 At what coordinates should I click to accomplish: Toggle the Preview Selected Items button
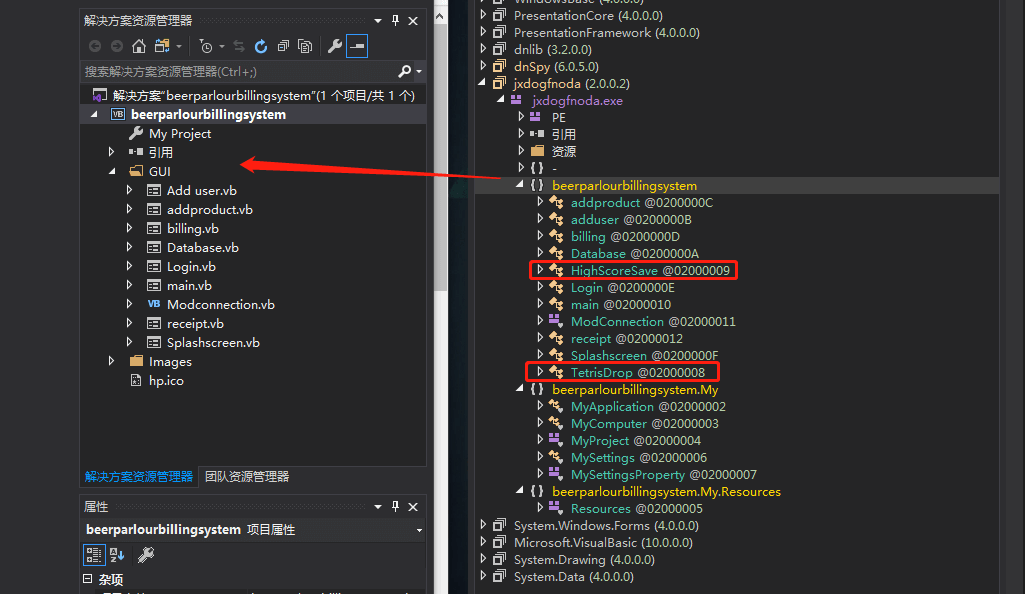357,46
